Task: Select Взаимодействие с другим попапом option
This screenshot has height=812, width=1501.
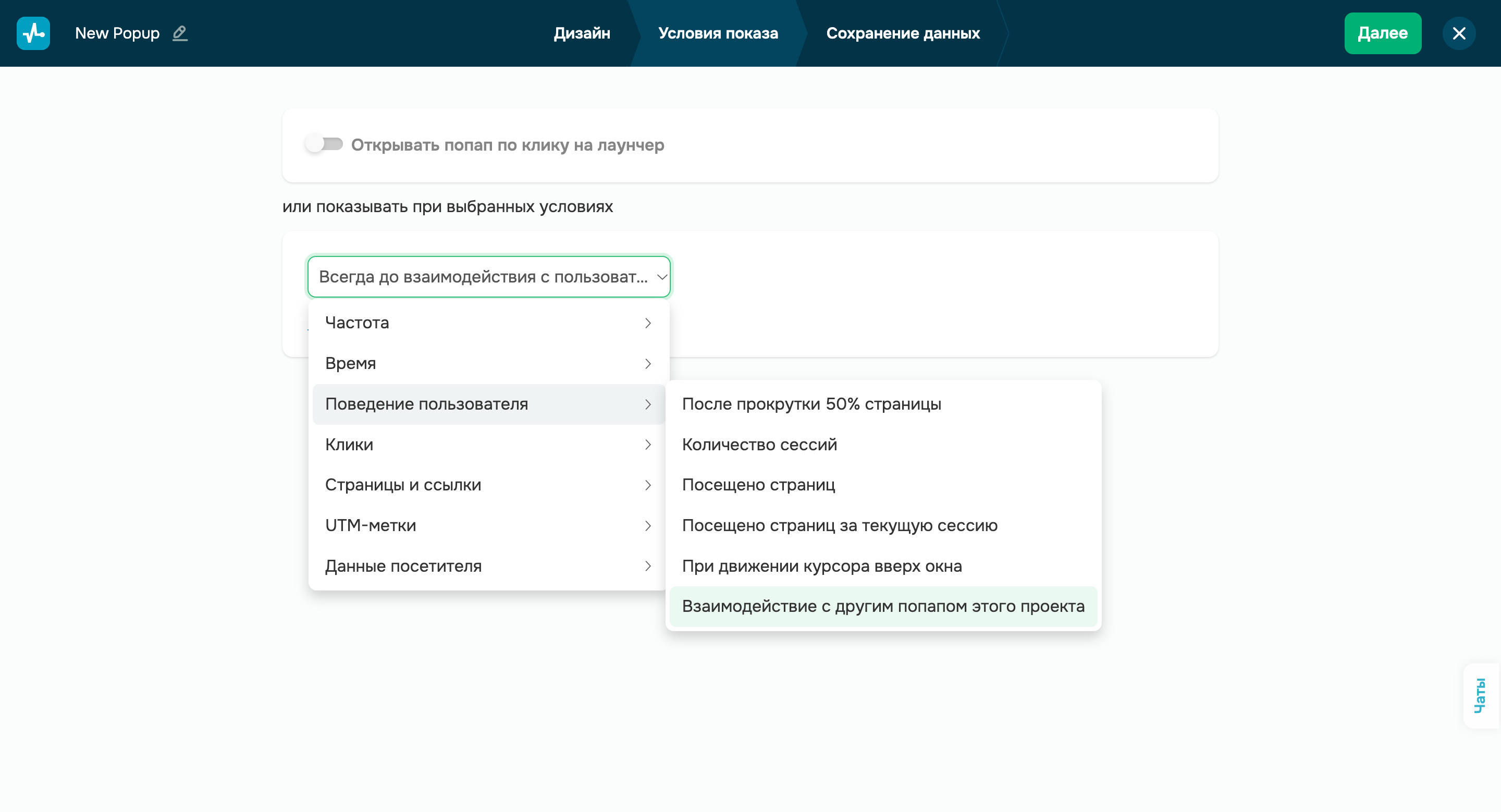Action: coord(883,606)
